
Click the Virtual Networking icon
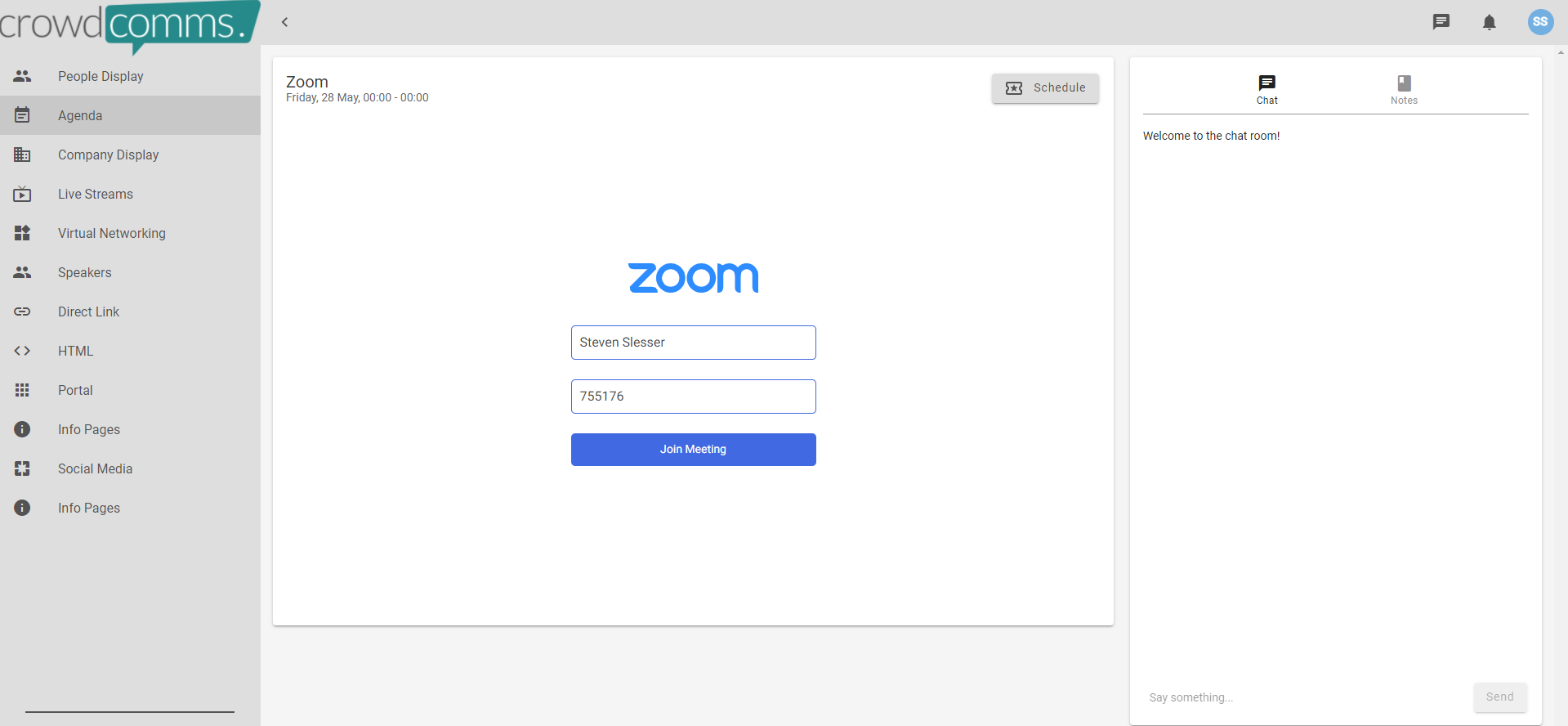pyautogui.click(x=22, y=233)
